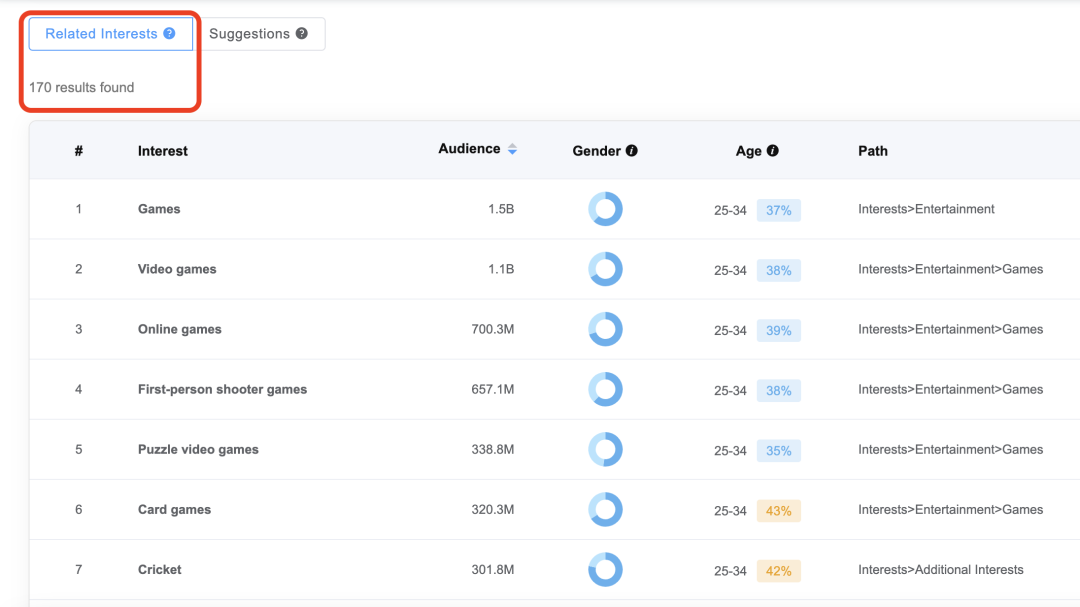Click gender donut chart for Video games
The width and height of the screenshot is (1080, 607).
(605, 269)
